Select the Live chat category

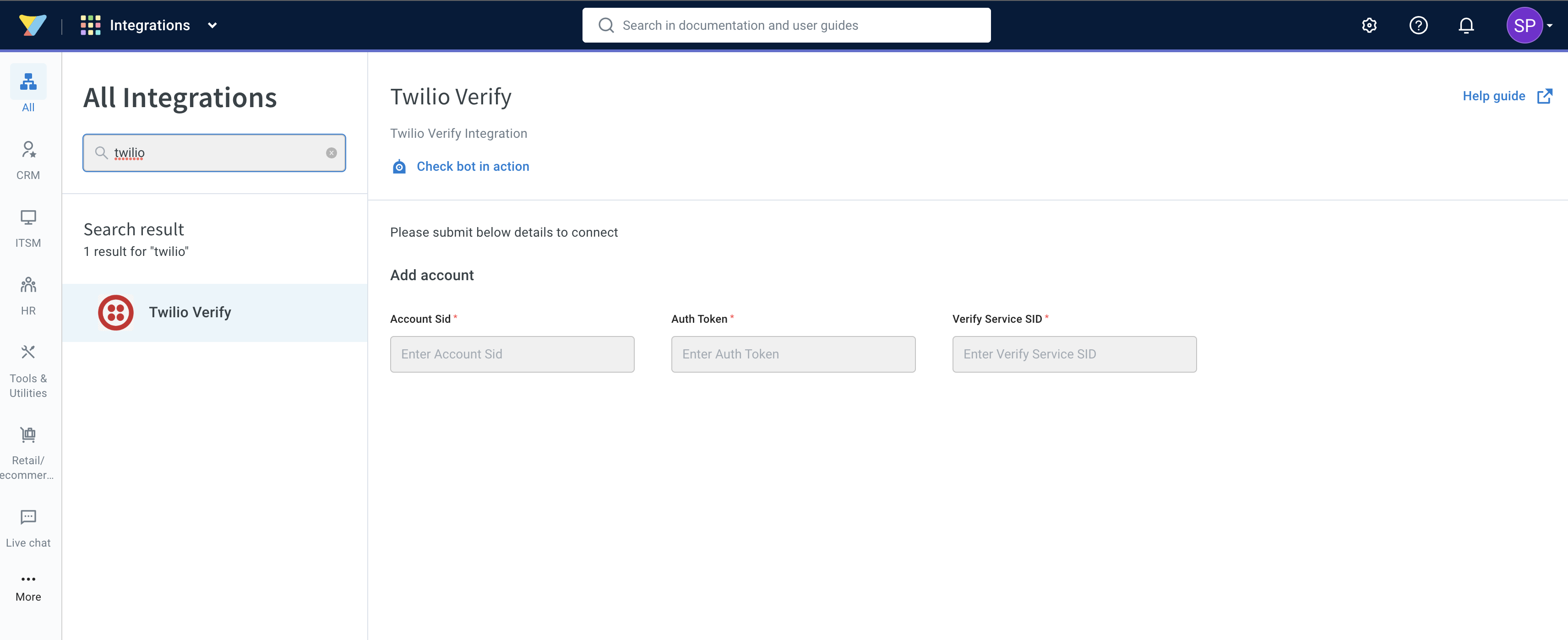(28, 529)
